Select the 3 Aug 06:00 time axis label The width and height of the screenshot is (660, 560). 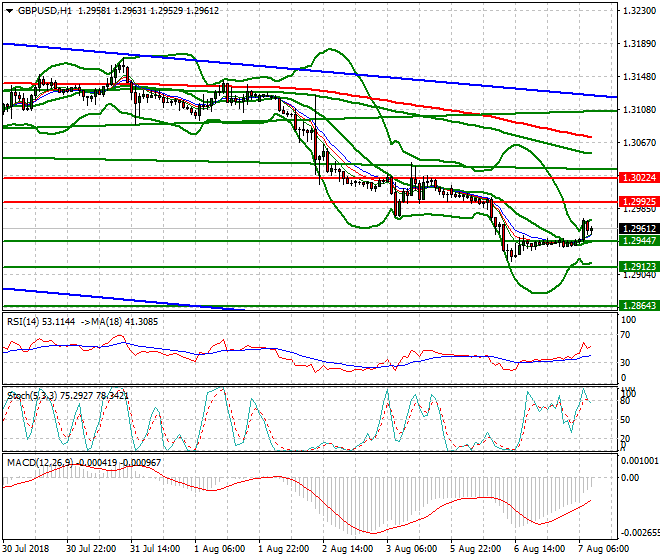411,551
